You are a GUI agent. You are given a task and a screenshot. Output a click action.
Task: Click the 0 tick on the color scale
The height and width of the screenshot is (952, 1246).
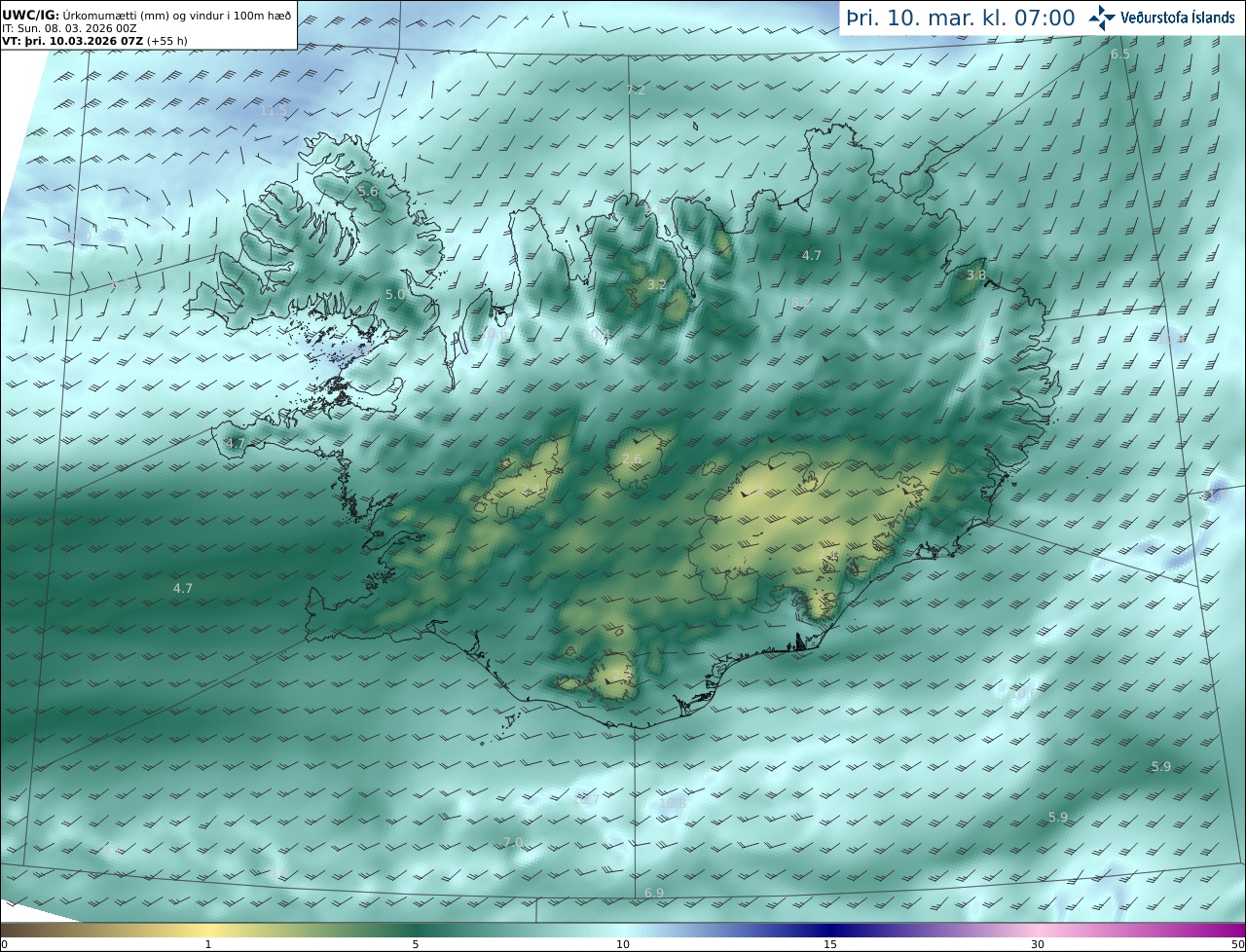[x=4, y=944]
